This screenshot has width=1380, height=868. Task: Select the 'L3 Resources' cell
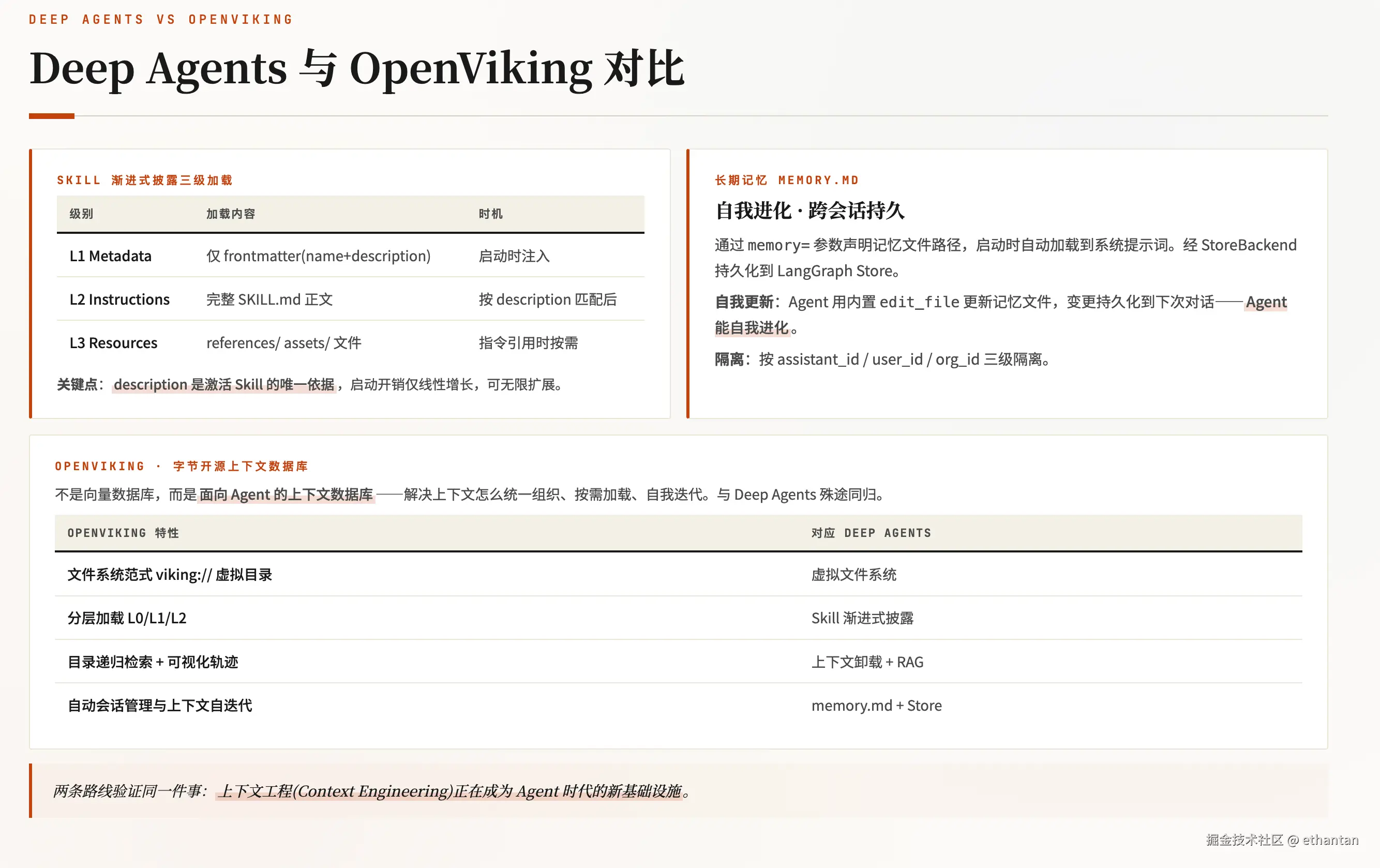[113, 343]
